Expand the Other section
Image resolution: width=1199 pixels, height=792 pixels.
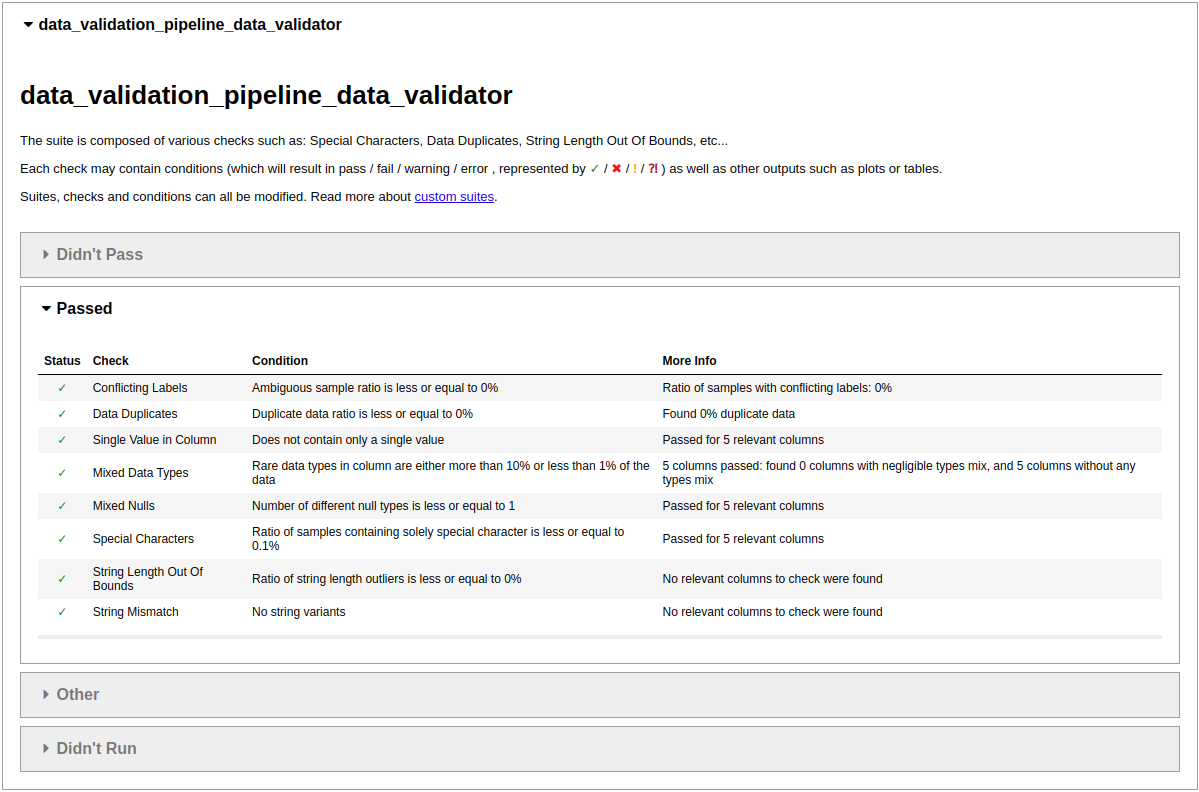coord(77,694)
